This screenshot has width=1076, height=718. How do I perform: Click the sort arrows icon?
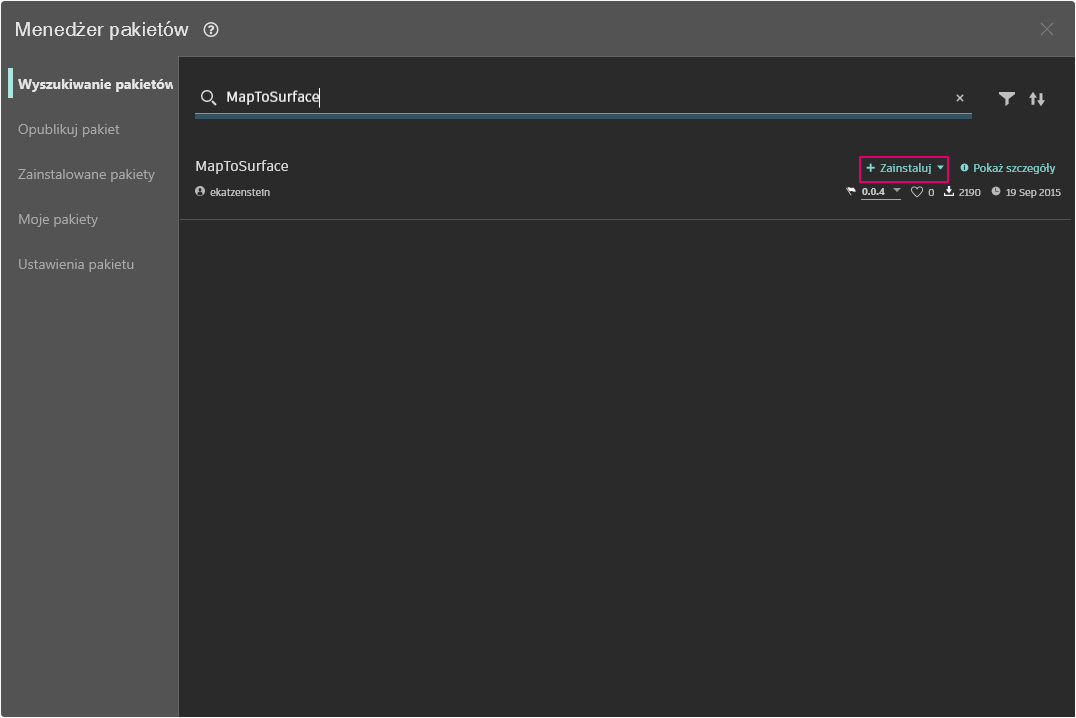(1037, 99)
